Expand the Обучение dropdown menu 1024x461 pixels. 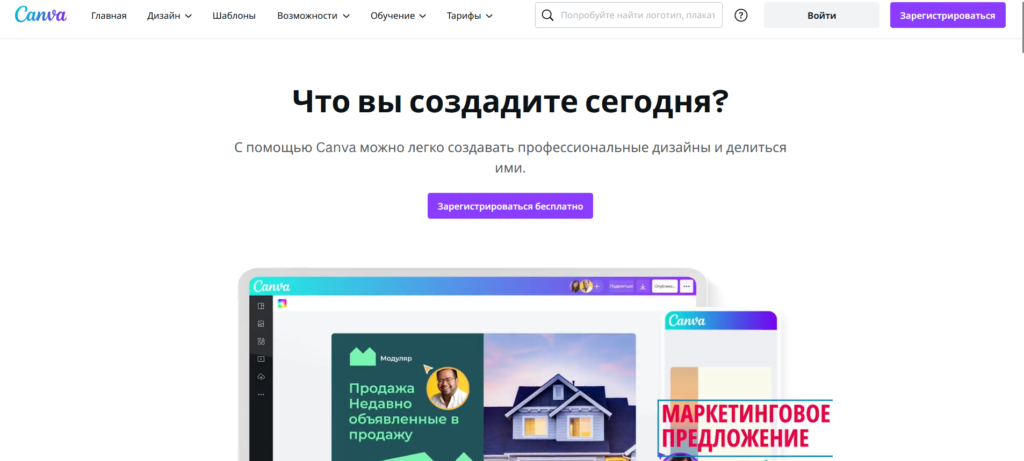(398, 16)
